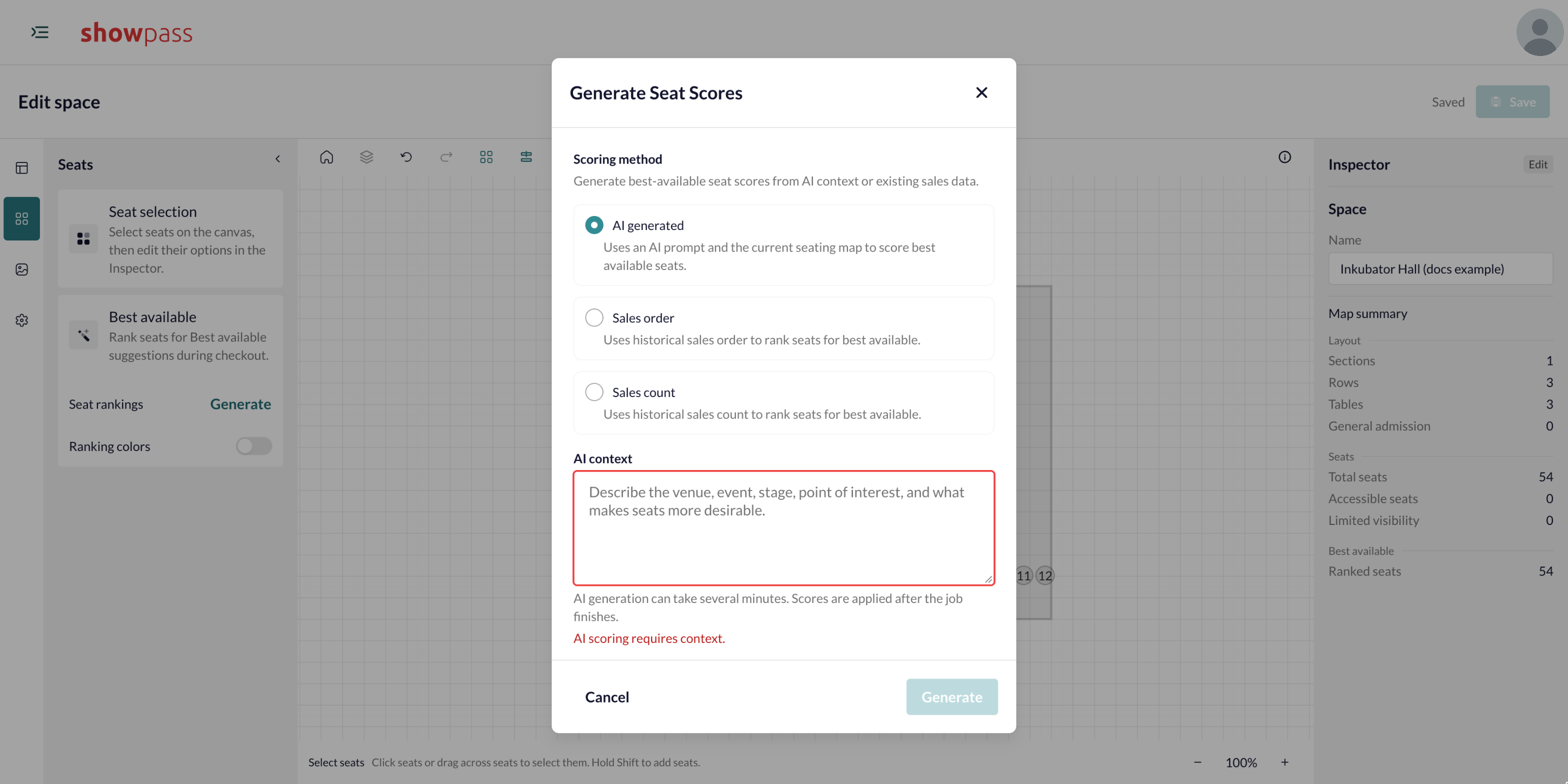Click the 100% zoom level
1568x784 pixels.
(1241, 762)
